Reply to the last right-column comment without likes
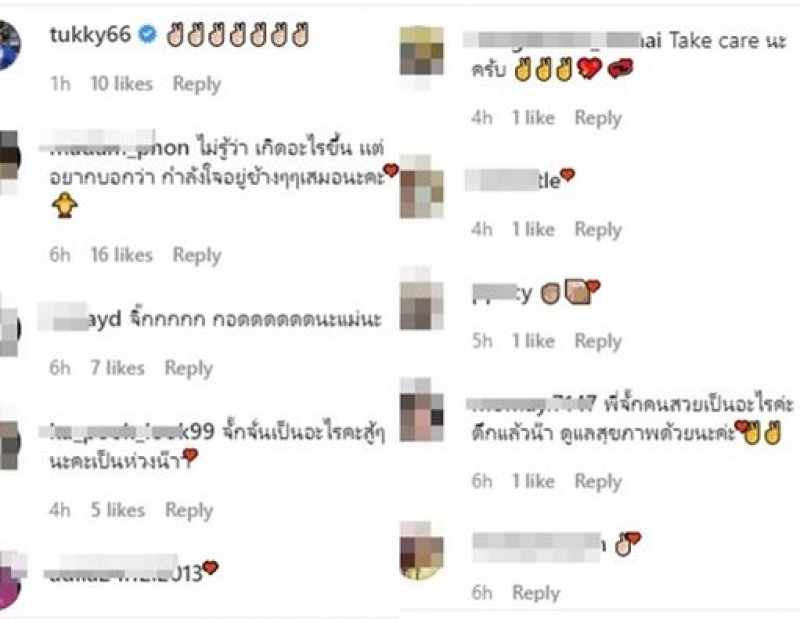This screenshot has width=800, height=619. (536, 592)
